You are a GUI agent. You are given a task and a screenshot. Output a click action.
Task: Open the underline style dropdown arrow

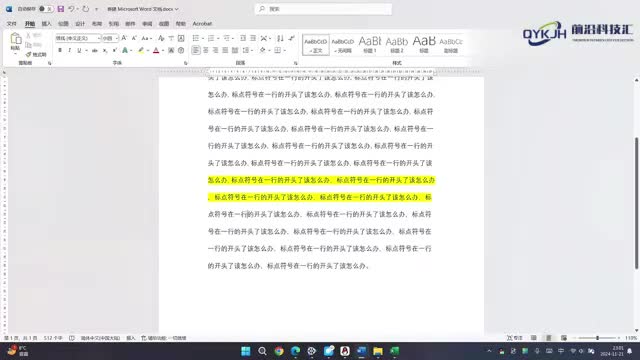(87, 51)
